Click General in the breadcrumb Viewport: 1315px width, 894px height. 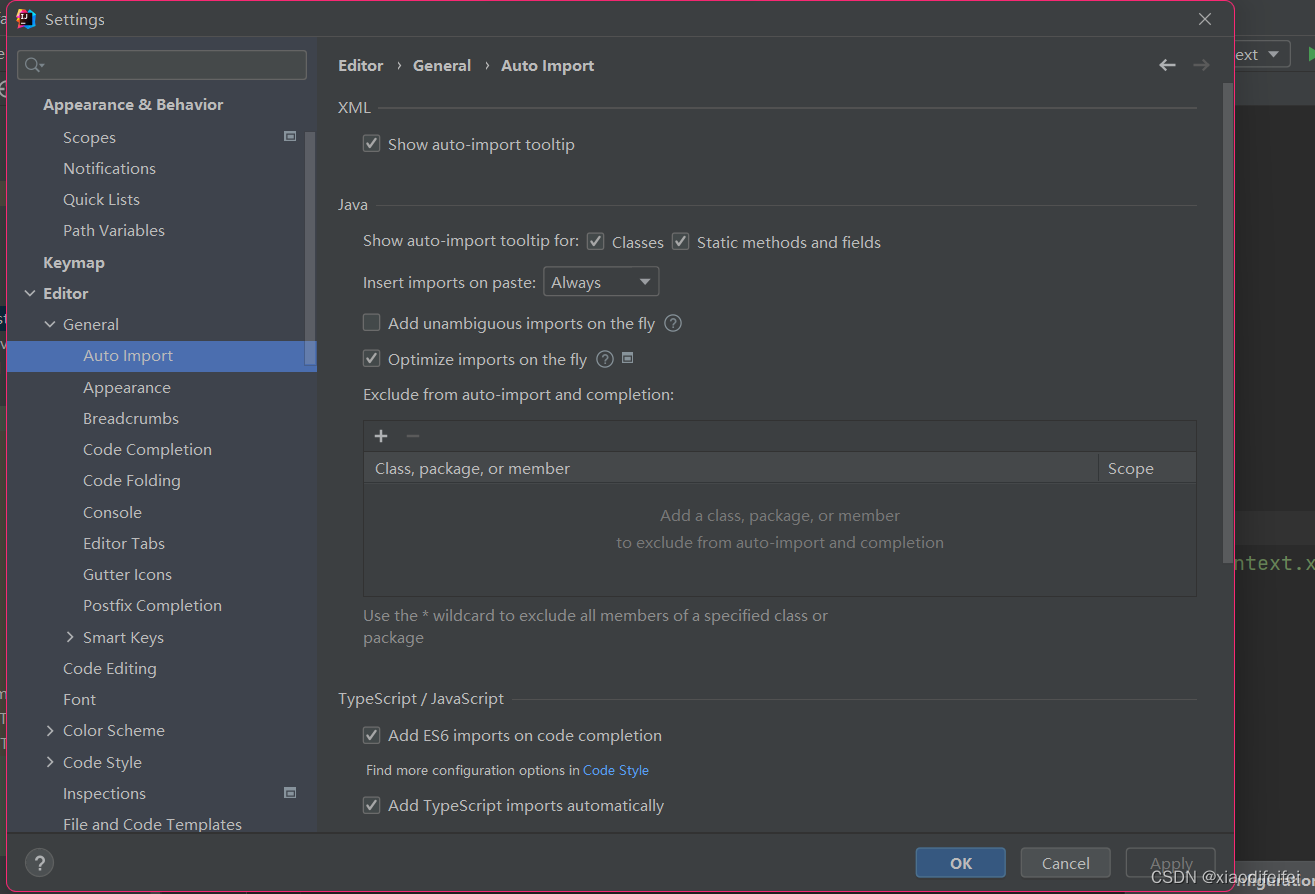coord(442,65)
